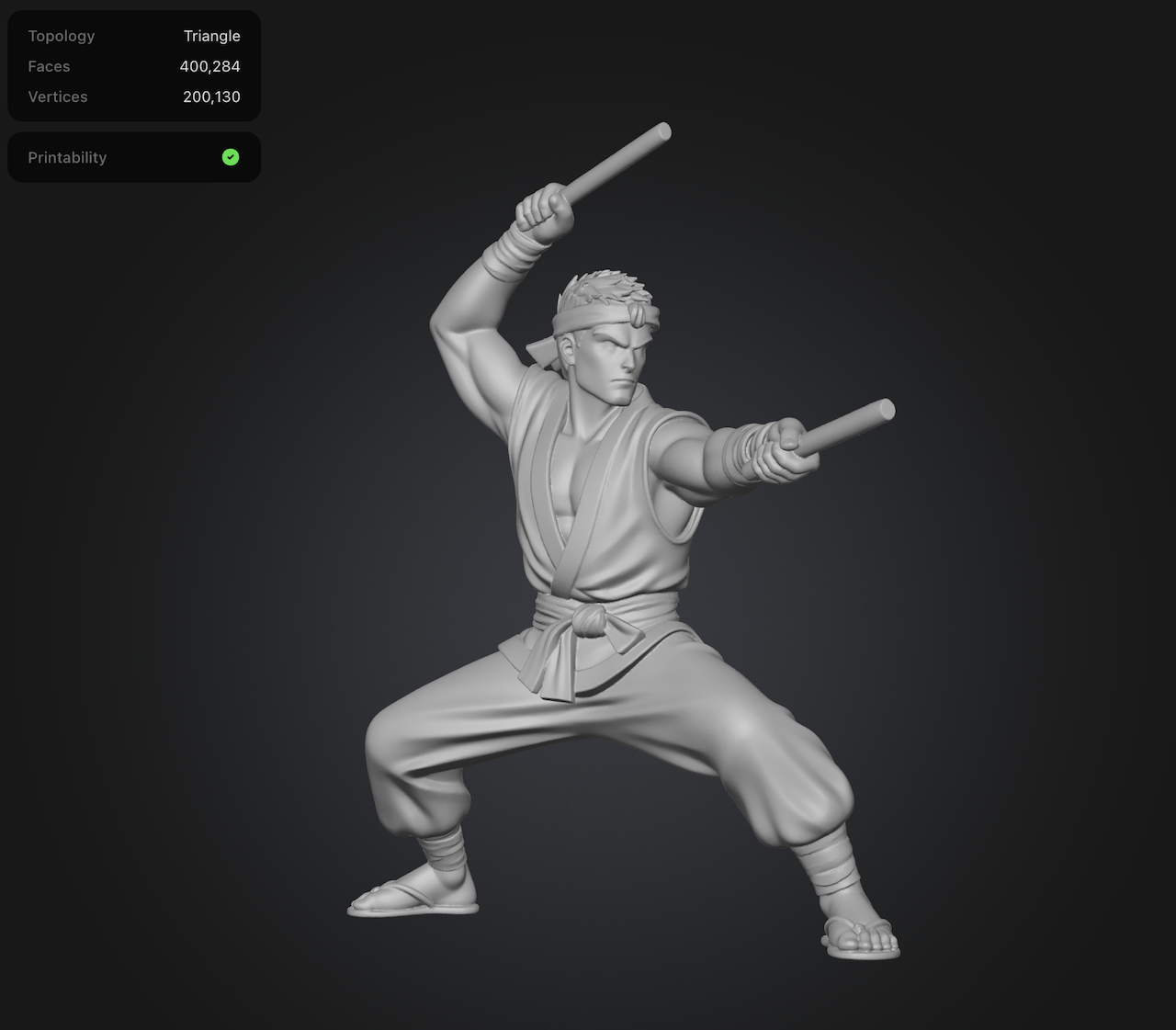The height and width of the screenshot is (1030, 1176).
Task: Click the green Printability checkmark icon
Action: pos(231,157)
